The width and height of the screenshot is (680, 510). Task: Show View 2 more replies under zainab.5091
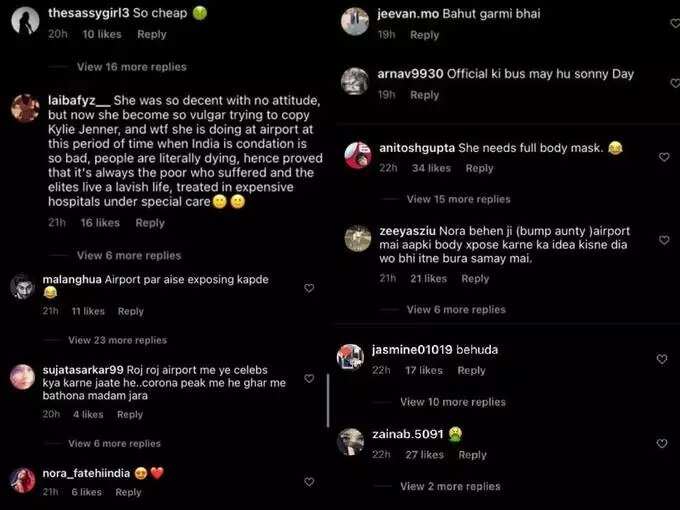click(450, 486)
